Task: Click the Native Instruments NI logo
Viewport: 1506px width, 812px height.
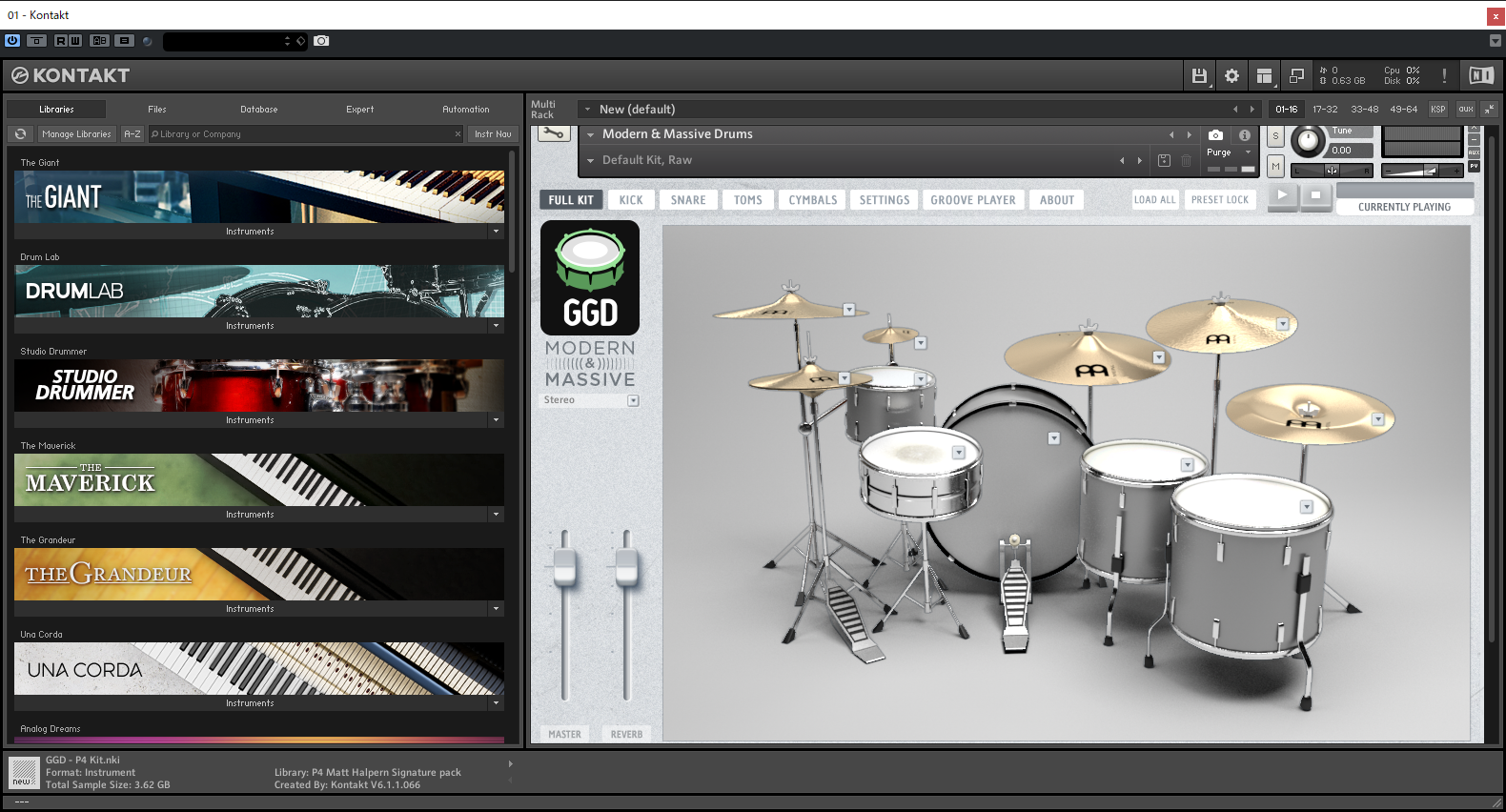Action: click(x=1481, y=75)
